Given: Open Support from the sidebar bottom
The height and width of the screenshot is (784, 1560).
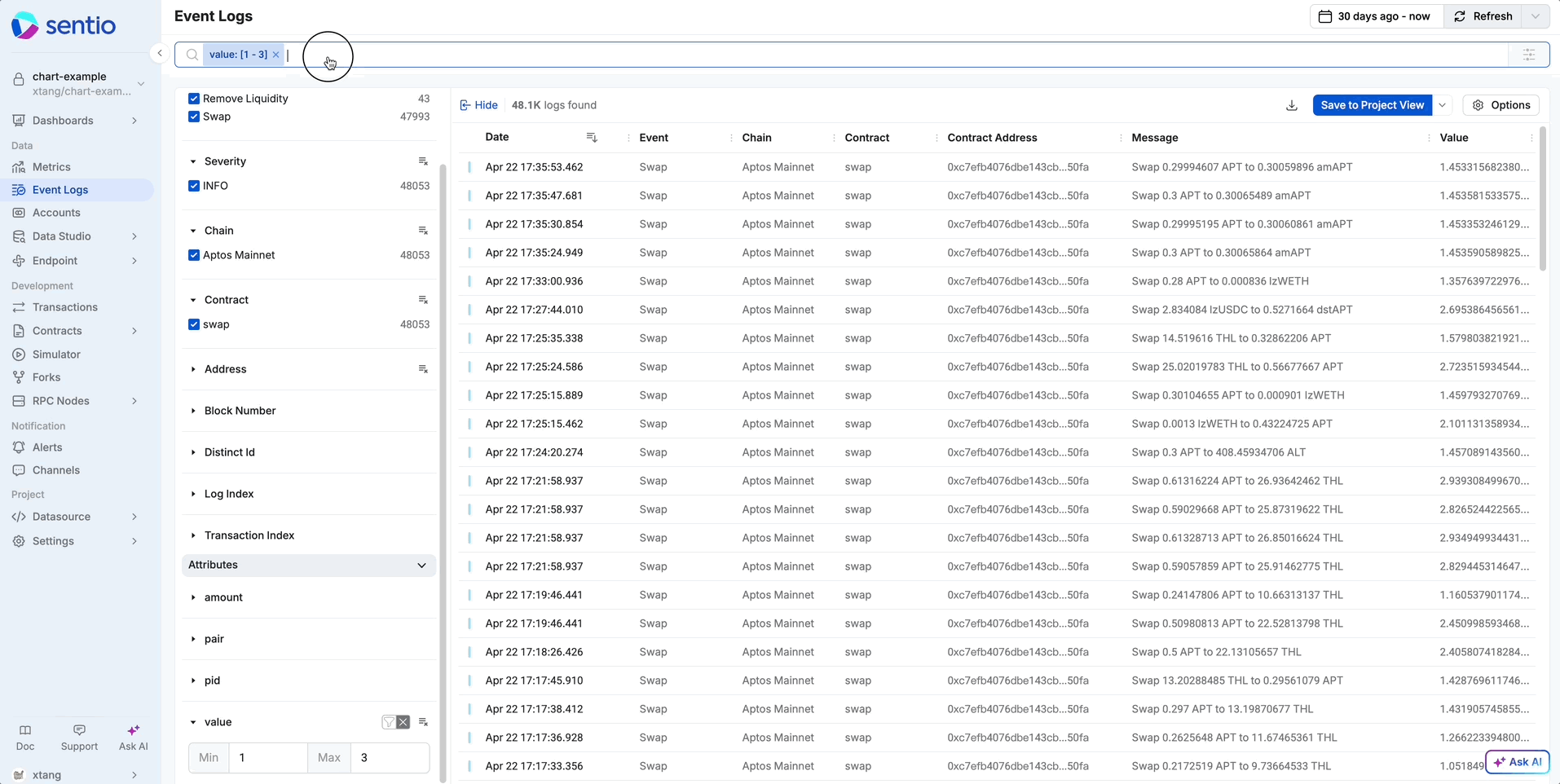Looking at the screenshot, I should [x=79, y=738].
